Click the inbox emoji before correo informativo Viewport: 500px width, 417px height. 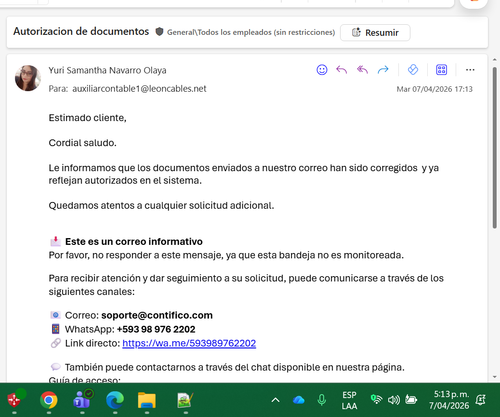[x=55, y=241]
